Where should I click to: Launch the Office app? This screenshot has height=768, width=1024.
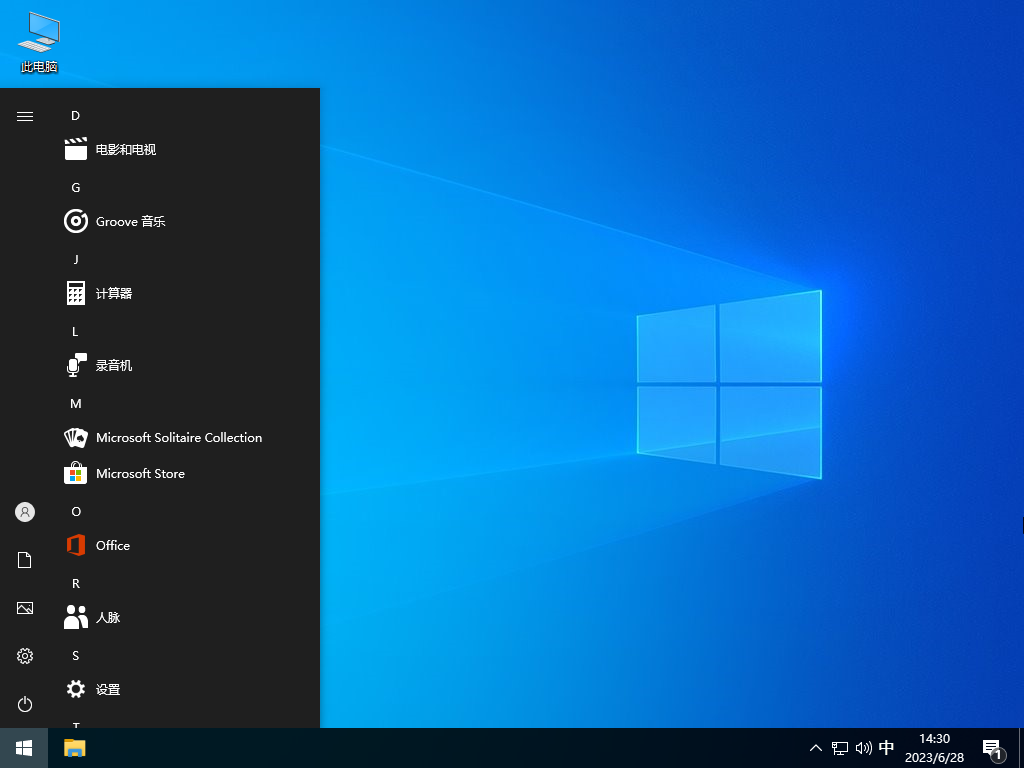112,545
